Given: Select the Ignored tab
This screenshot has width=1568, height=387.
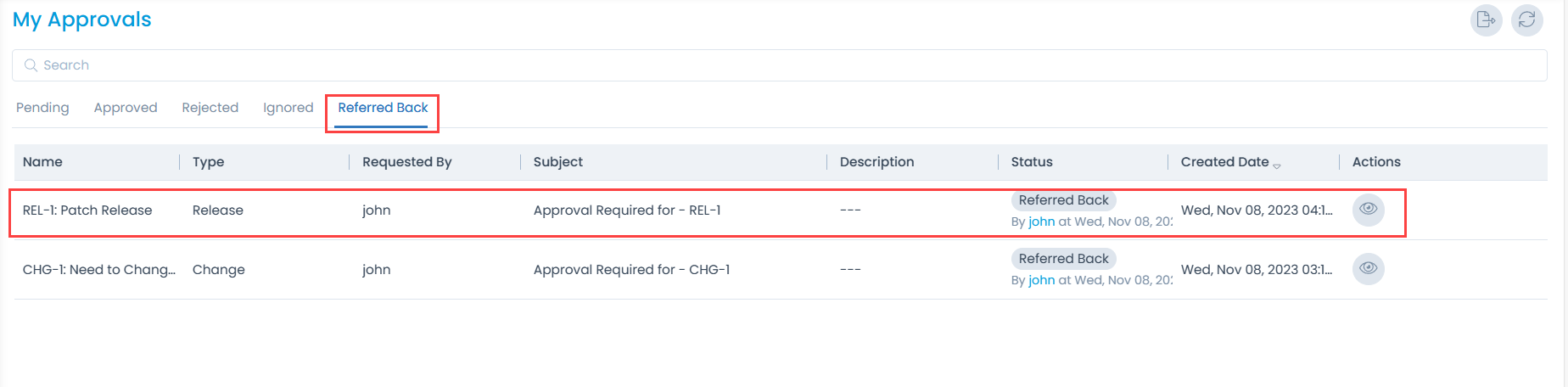Looking at the screenshot, I should (x=288, y=108).
